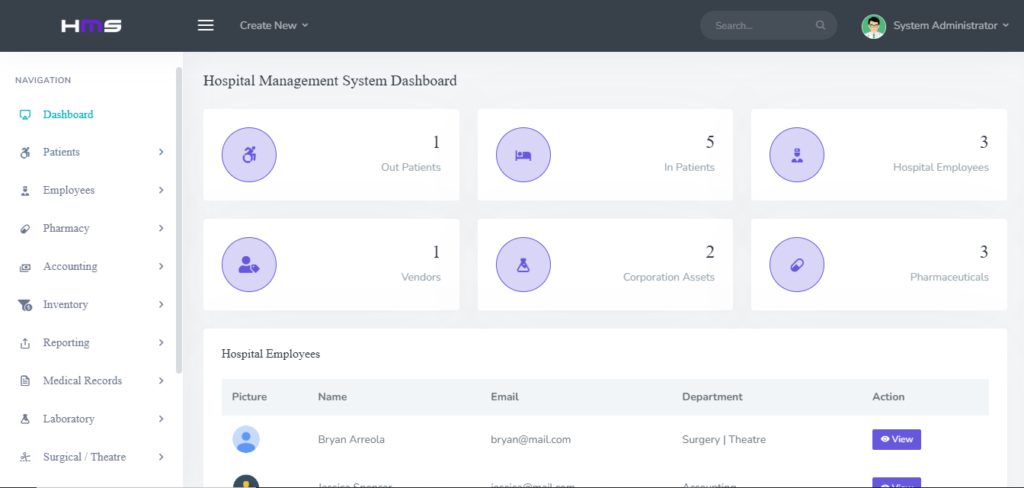
Task: Click the magnifier icon in search box
Action: 820,26
